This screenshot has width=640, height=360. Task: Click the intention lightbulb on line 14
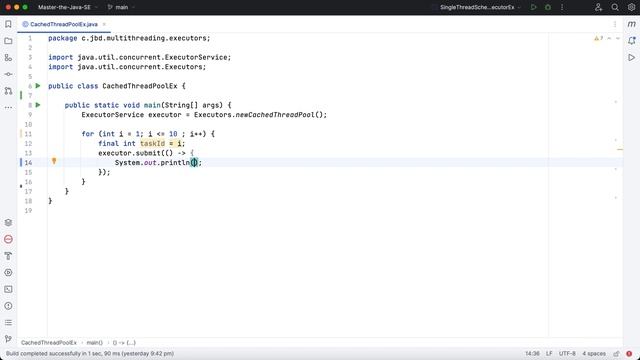coord(54,161)
